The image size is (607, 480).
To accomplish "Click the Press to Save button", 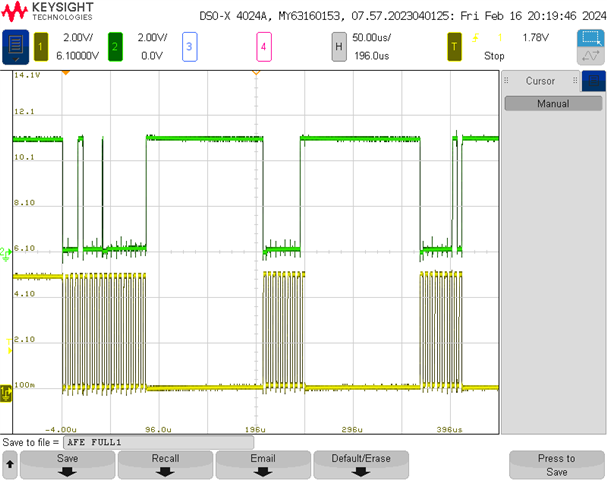I will click(x=557, y=465).
